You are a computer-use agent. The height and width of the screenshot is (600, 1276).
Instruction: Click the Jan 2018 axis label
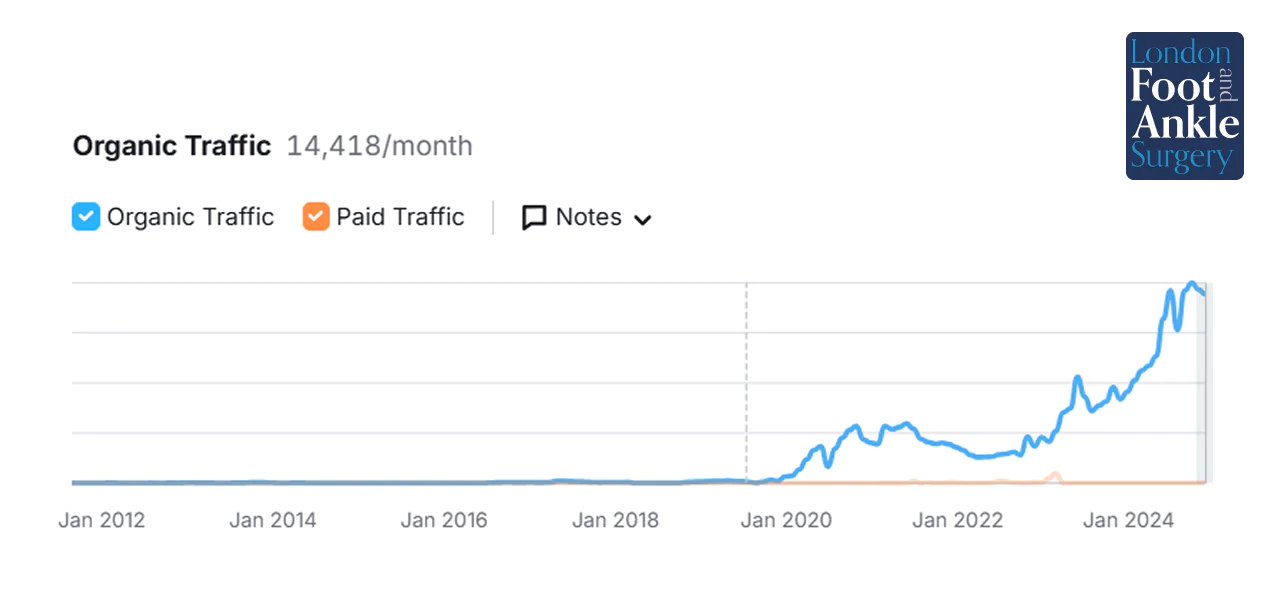click(x=615, y=520)
